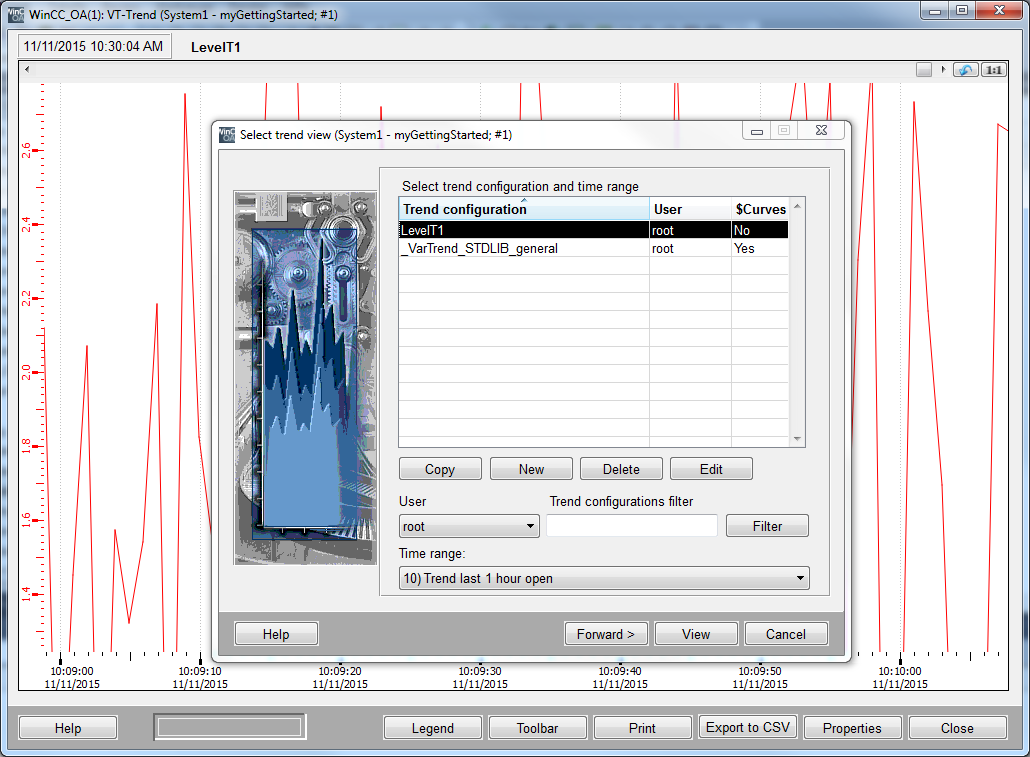Click the Edit button

pyautogui.click(x=711, y=469)
